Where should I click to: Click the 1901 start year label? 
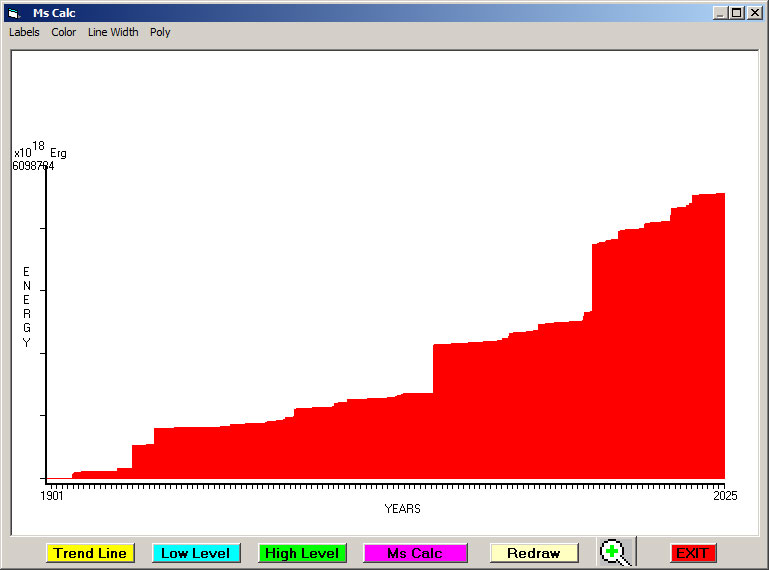(x=52, y=495)
